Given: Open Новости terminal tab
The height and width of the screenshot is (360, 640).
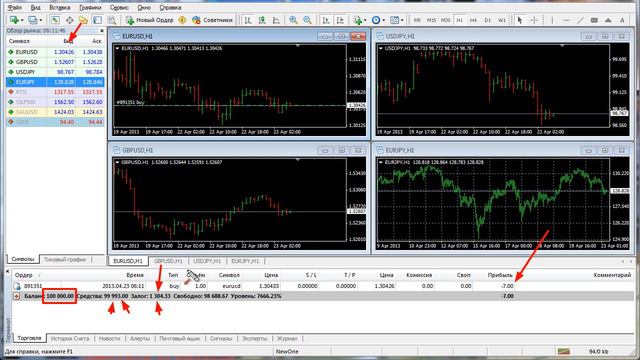Looking at the screenshot, I should pyautogui.click(x=109, y=338).
